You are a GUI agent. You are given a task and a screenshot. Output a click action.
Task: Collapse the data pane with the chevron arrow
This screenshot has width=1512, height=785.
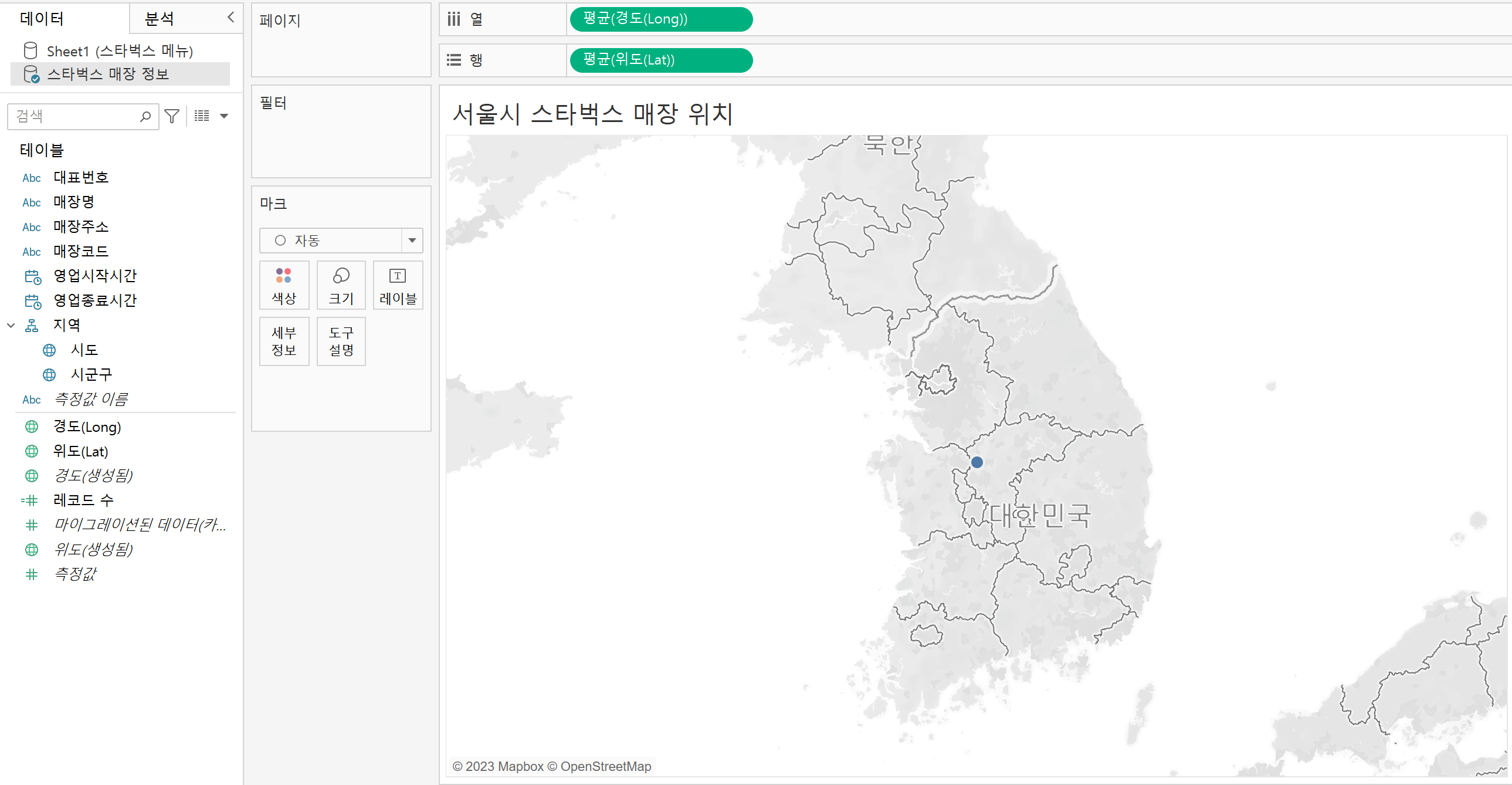tap(231, 17)
